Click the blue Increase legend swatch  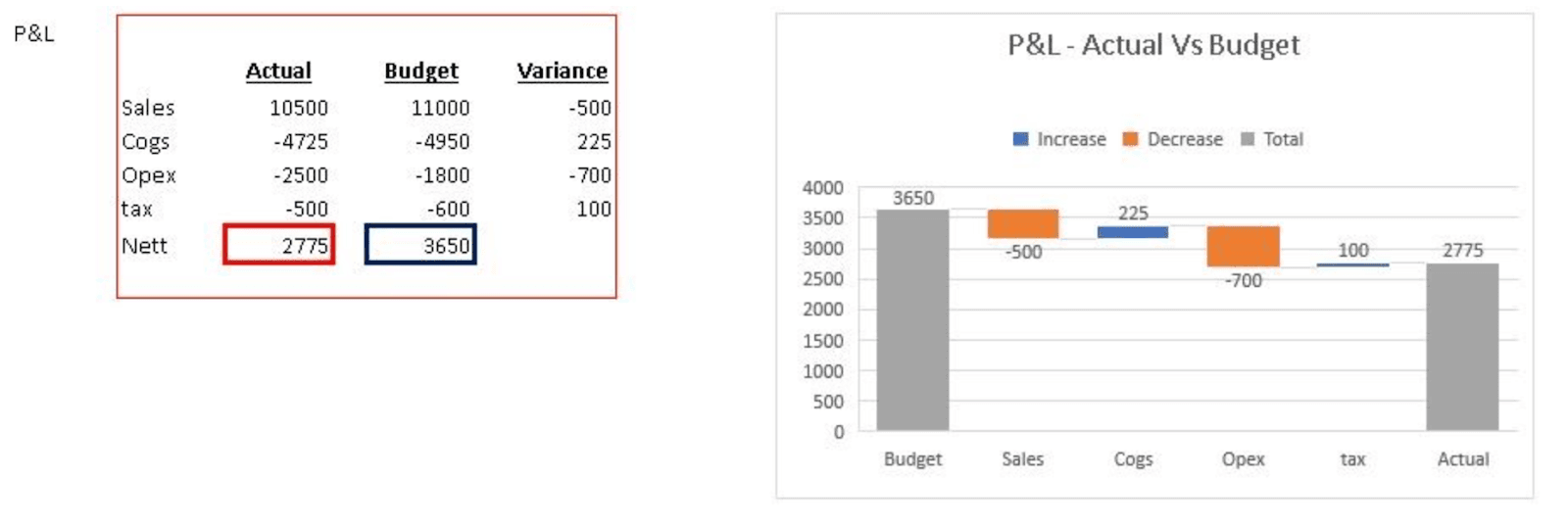pos(1020,139)
